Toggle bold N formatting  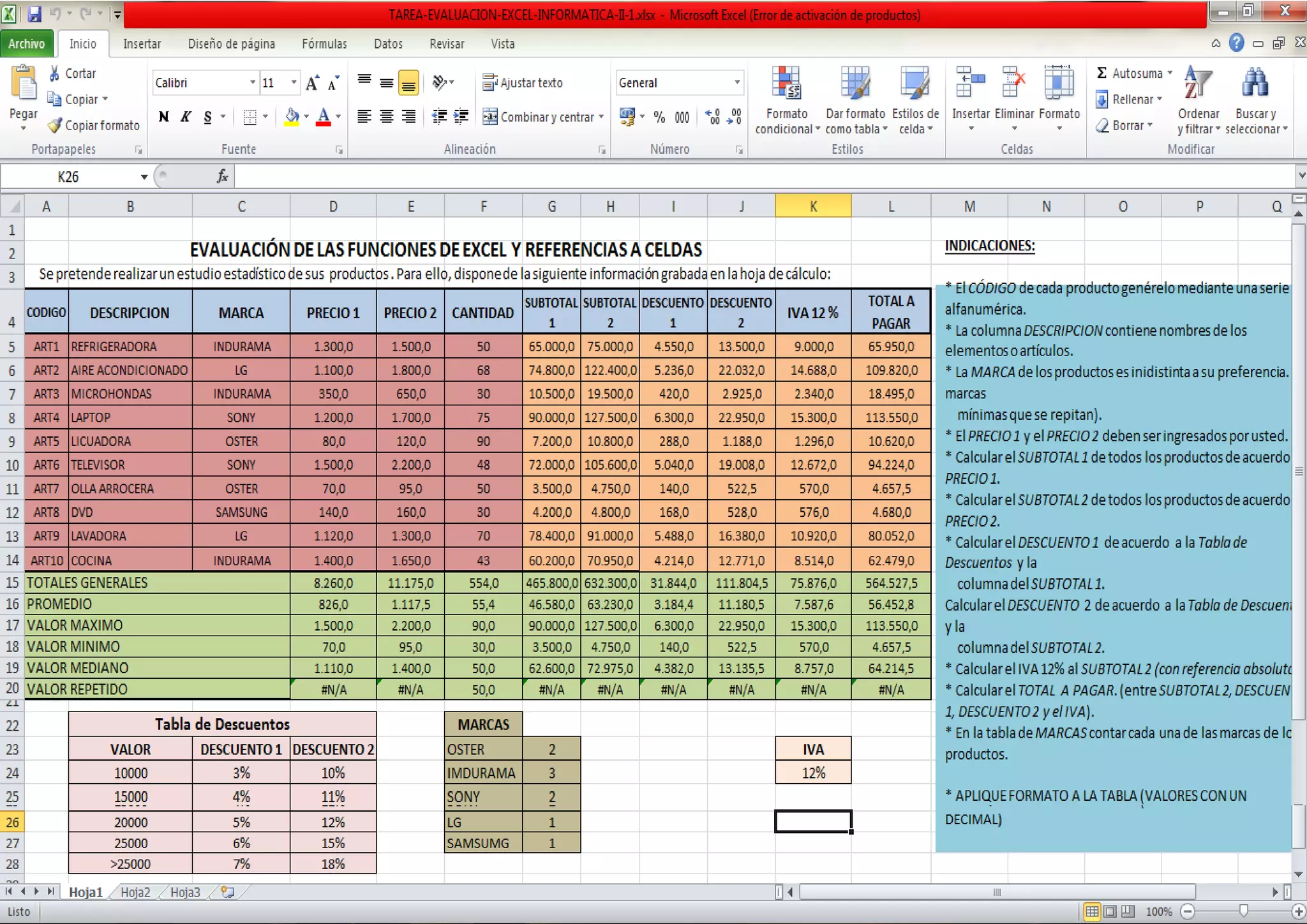(x=164, y=117)
